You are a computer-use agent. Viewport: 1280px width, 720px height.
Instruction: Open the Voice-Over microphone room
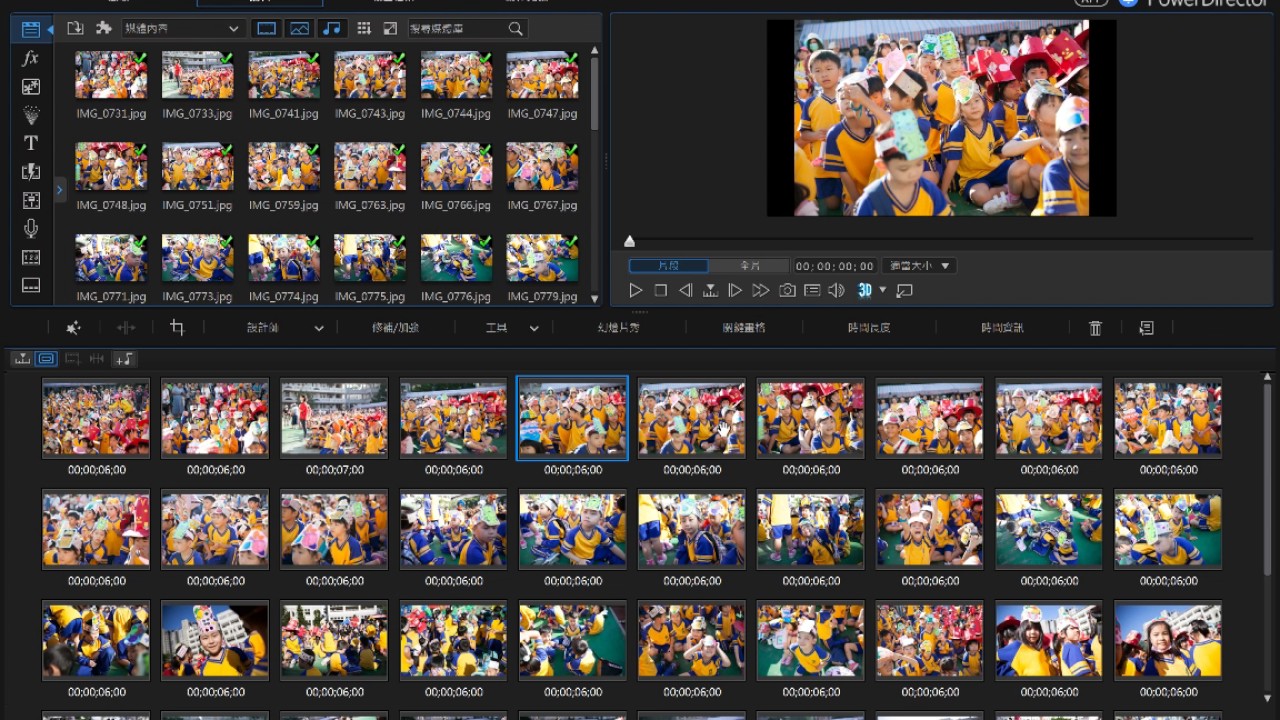point(31,229)
